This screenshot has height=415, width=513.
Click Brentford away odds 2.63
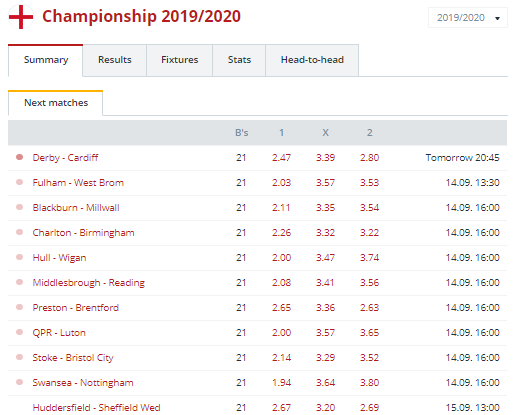[369, 308]
